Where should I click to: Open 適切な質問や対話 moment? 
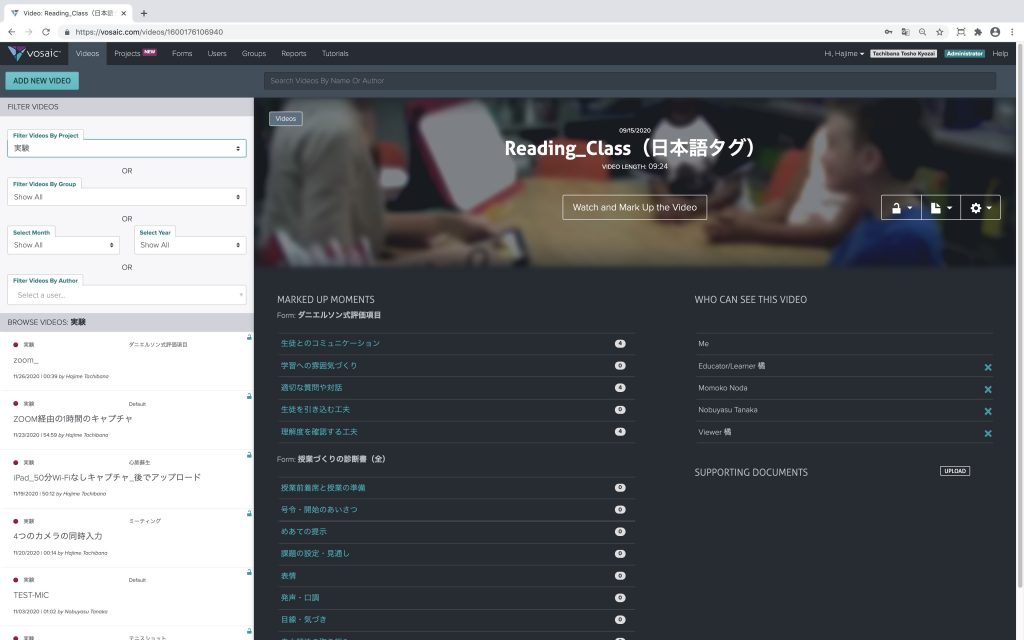pyautogui.click(x=312, y=388)
